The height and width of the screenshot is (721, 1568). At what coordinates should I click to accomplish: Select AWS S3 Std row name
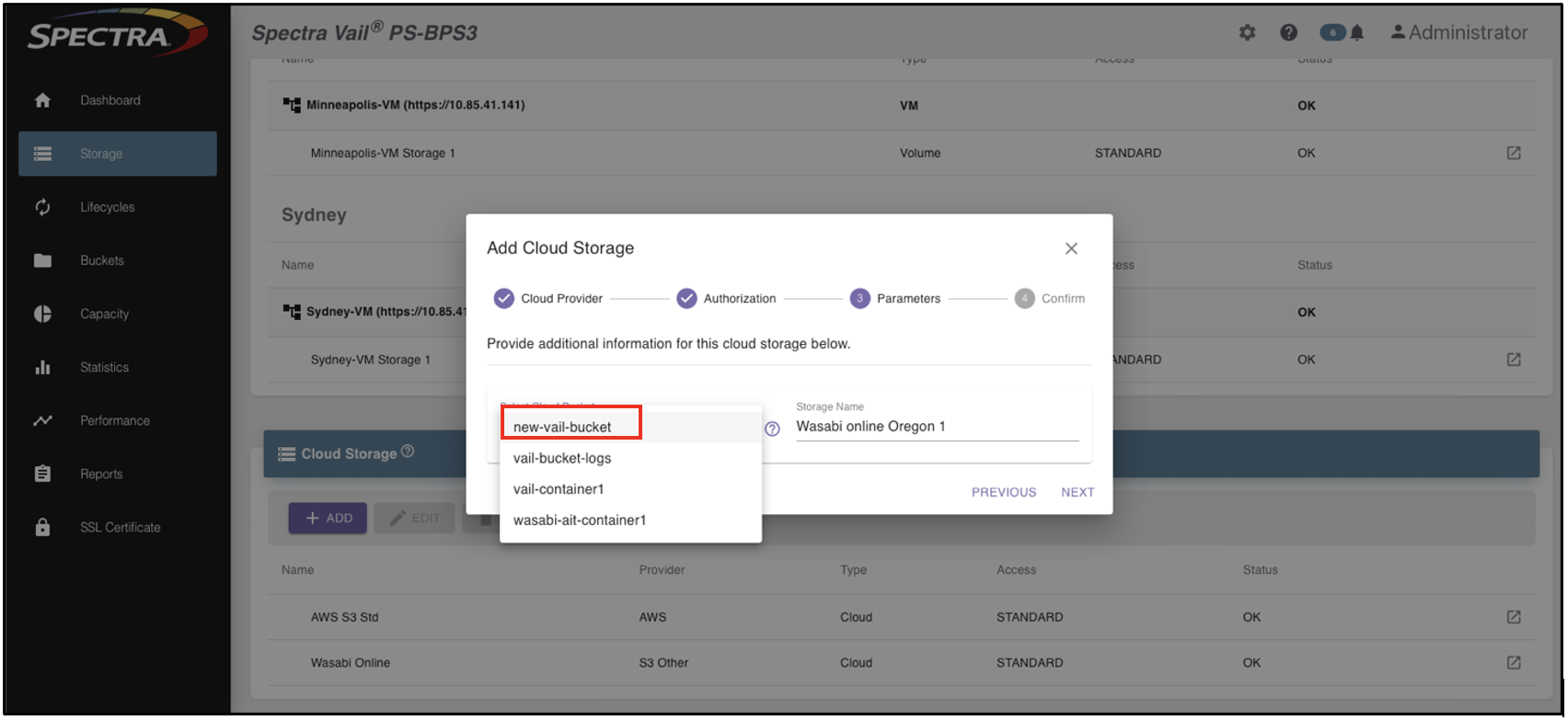pos(344,617)
